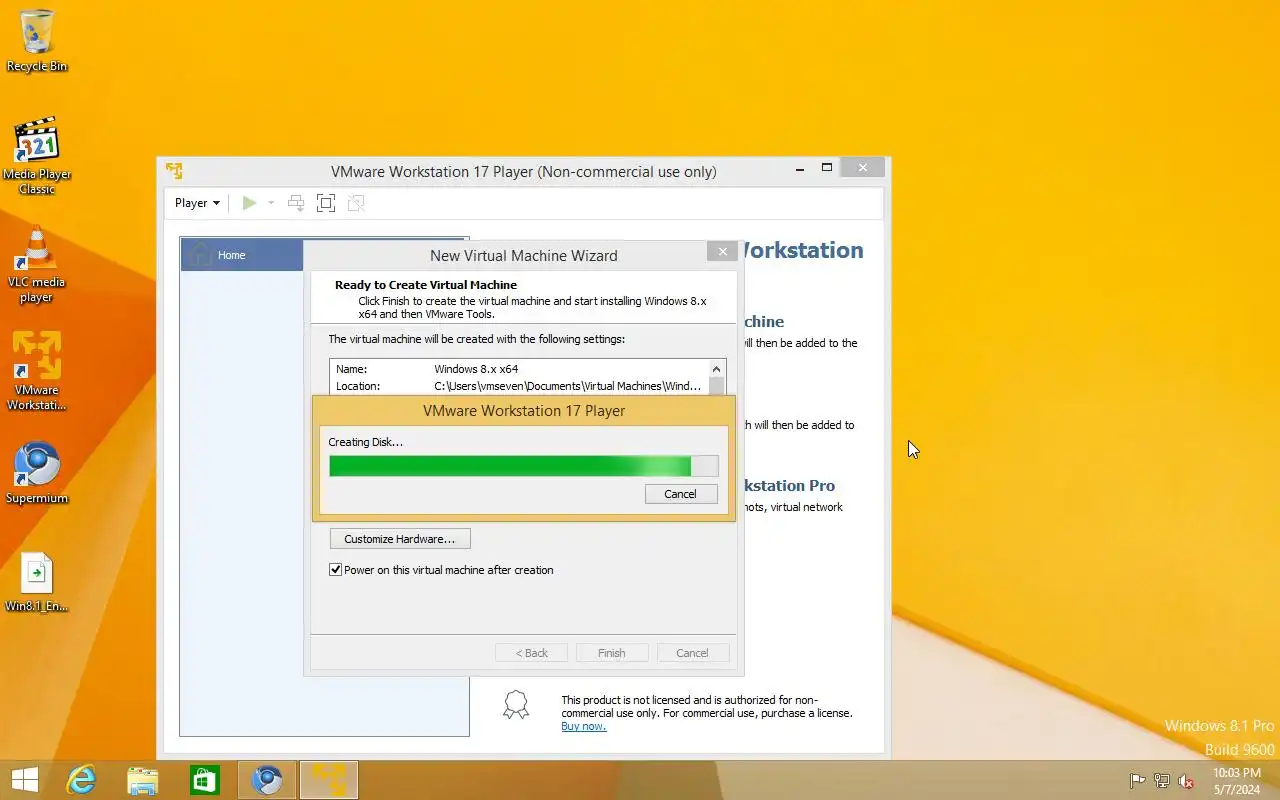1280x800 pixels.
Task: Open Customize Hardware settings
Action: tap(400, 539)
